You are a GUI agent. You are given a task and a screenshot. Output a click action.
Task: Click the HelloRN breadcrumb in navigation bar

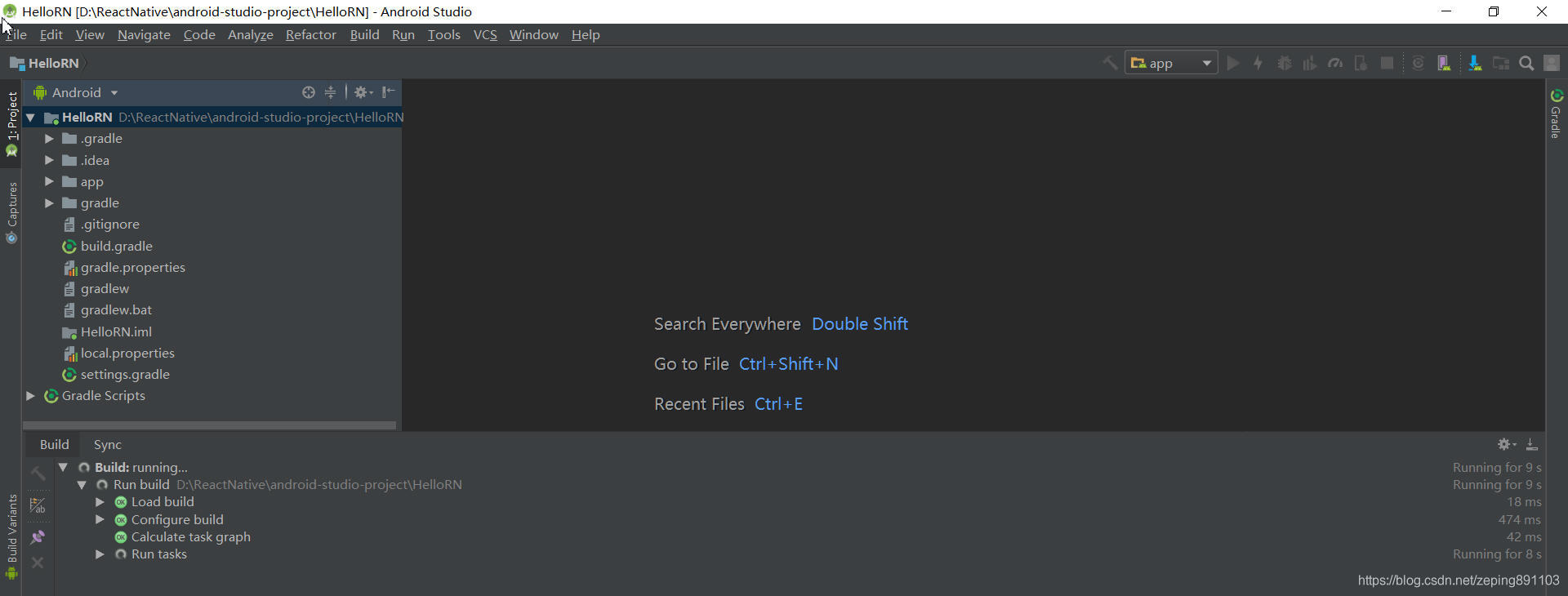pos(44,63)
